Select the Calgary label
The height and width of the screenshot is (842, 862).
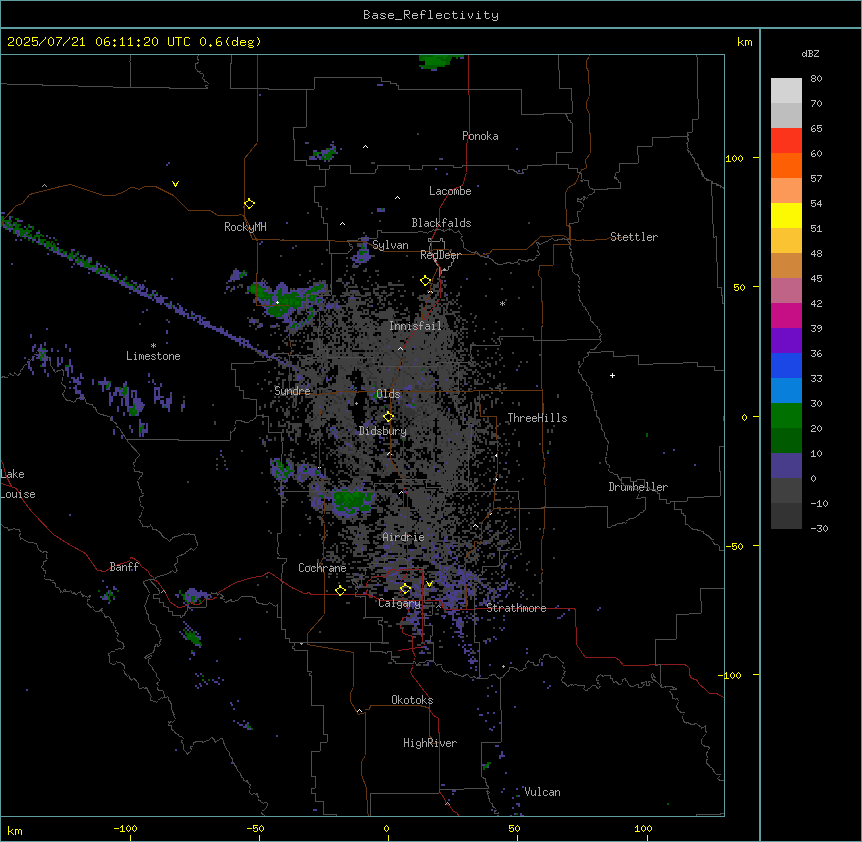[399, 603]
